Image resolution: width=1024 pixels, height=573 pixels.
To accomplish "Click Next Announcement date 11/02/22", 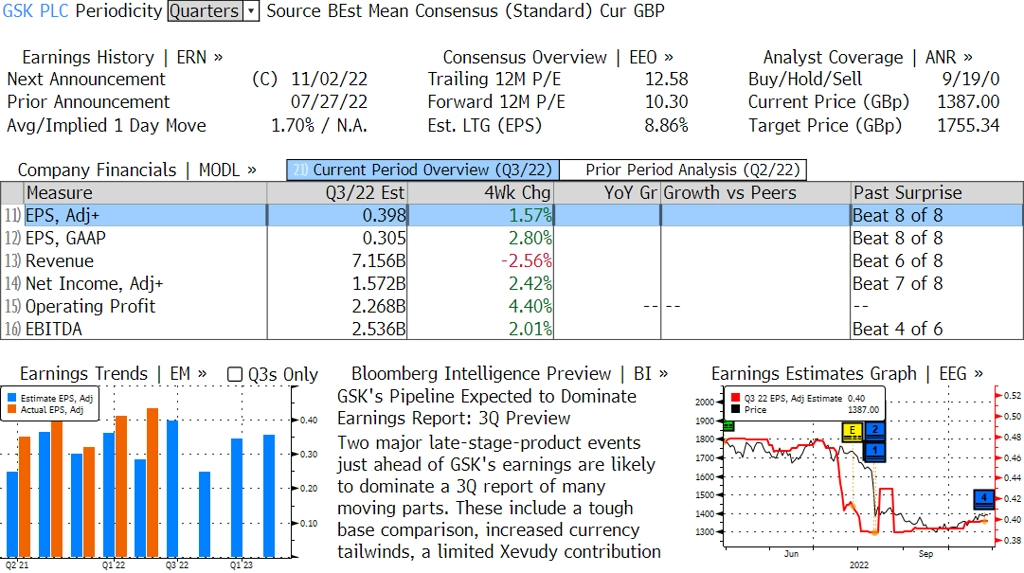I will point(329,79).
